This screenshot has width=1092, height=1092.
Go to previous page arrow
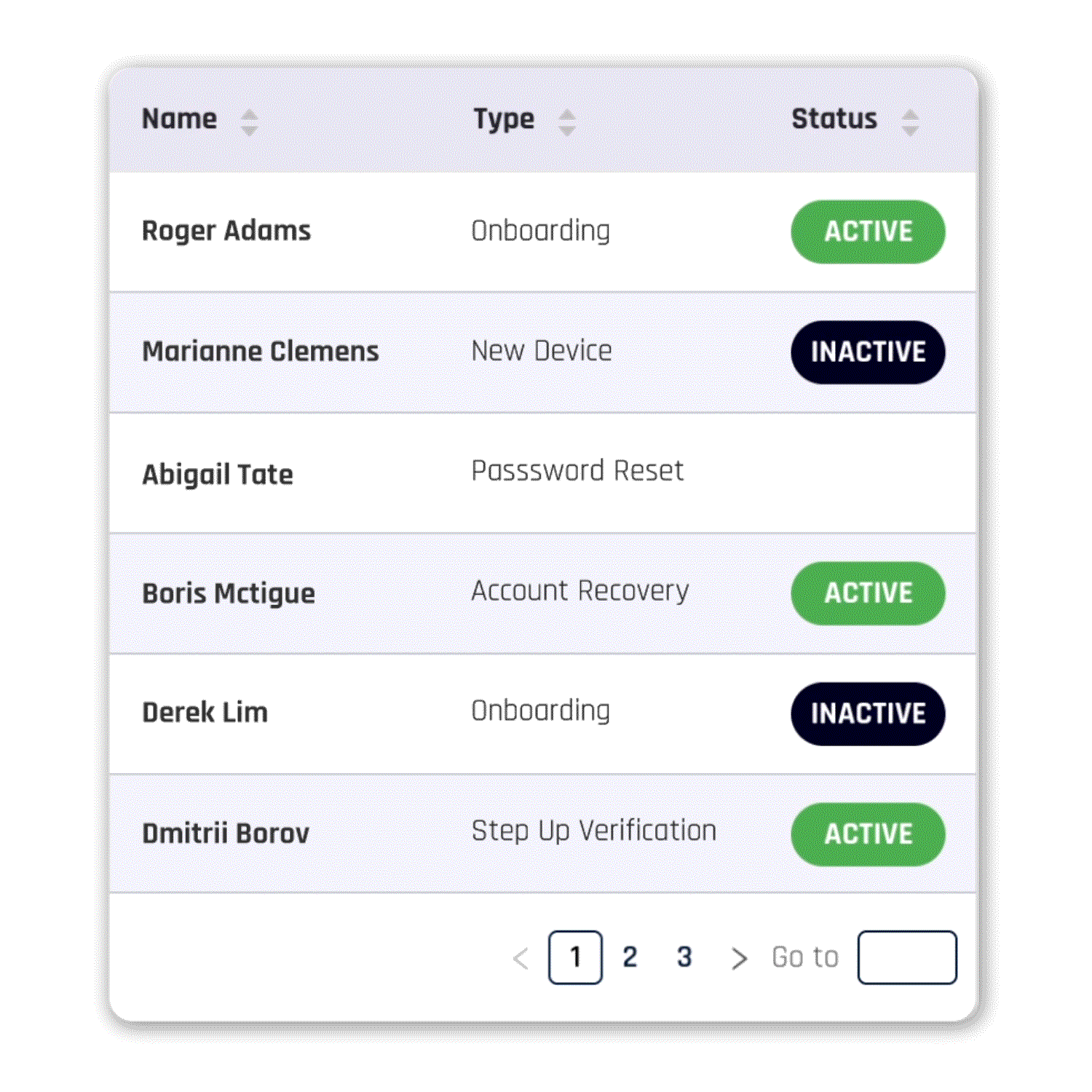coord(521,958)
